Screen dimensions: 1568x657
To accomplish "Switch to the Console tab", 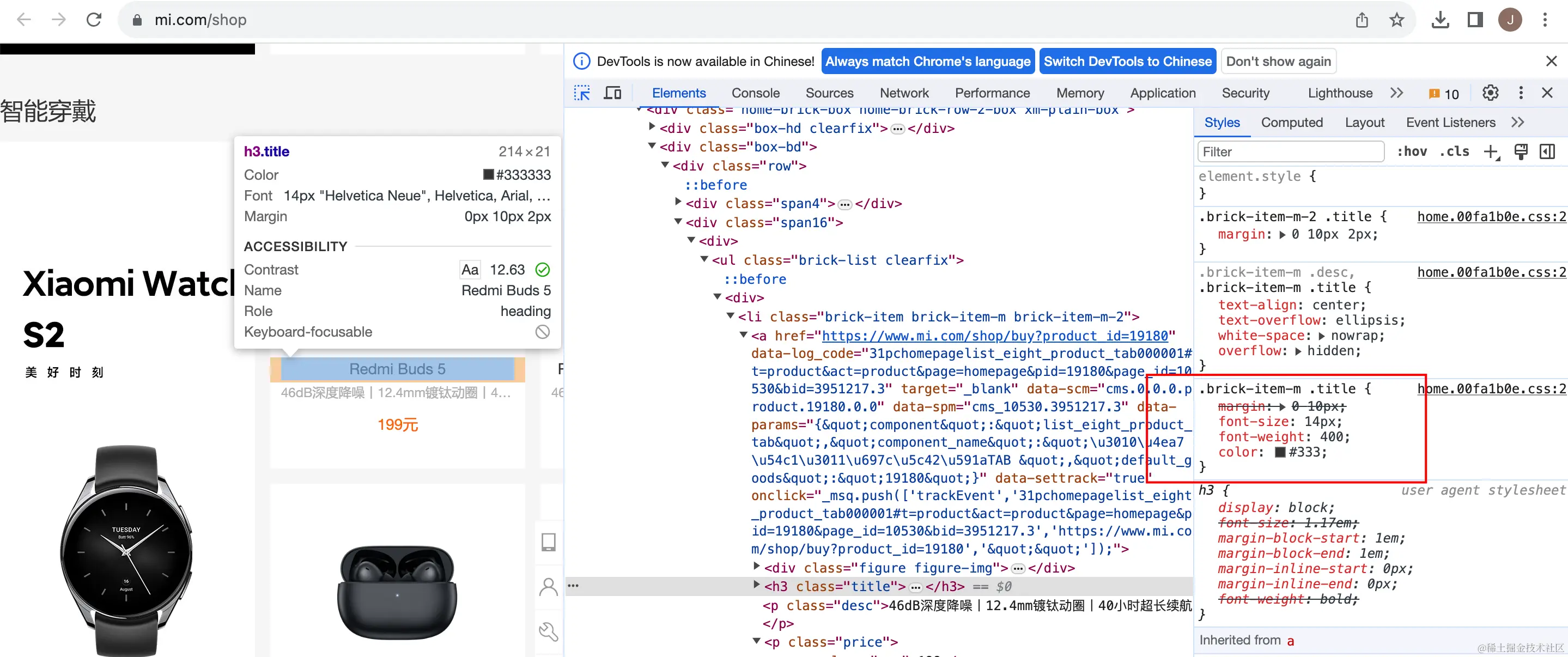I will [x=755, y=93].
